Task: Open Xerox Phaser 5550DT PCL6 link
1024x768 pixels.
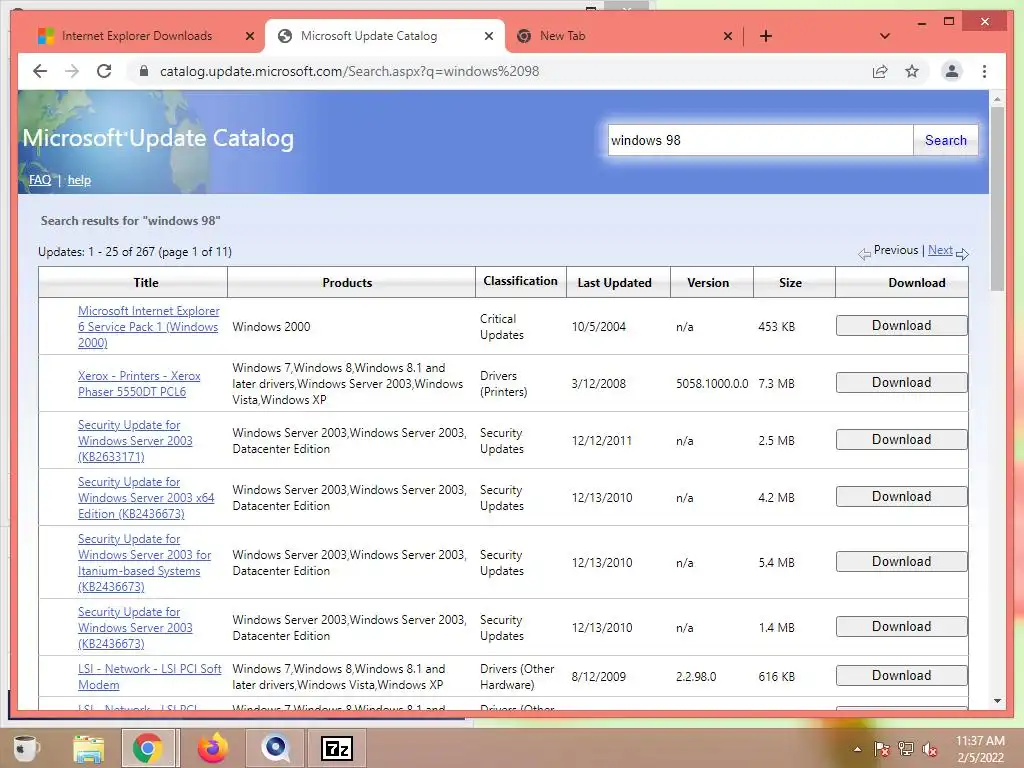Action: (139, 383)
